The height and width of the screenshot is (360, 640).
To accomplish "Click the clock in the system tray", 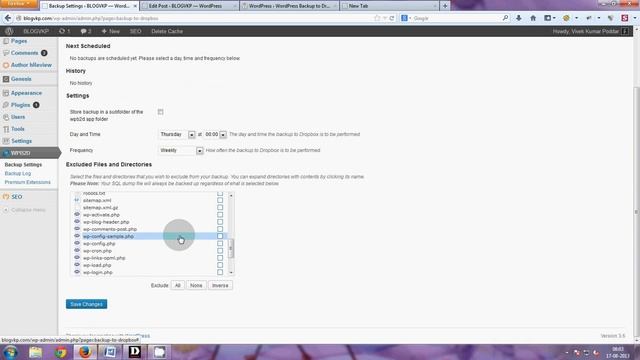I will tap(618, 352).
